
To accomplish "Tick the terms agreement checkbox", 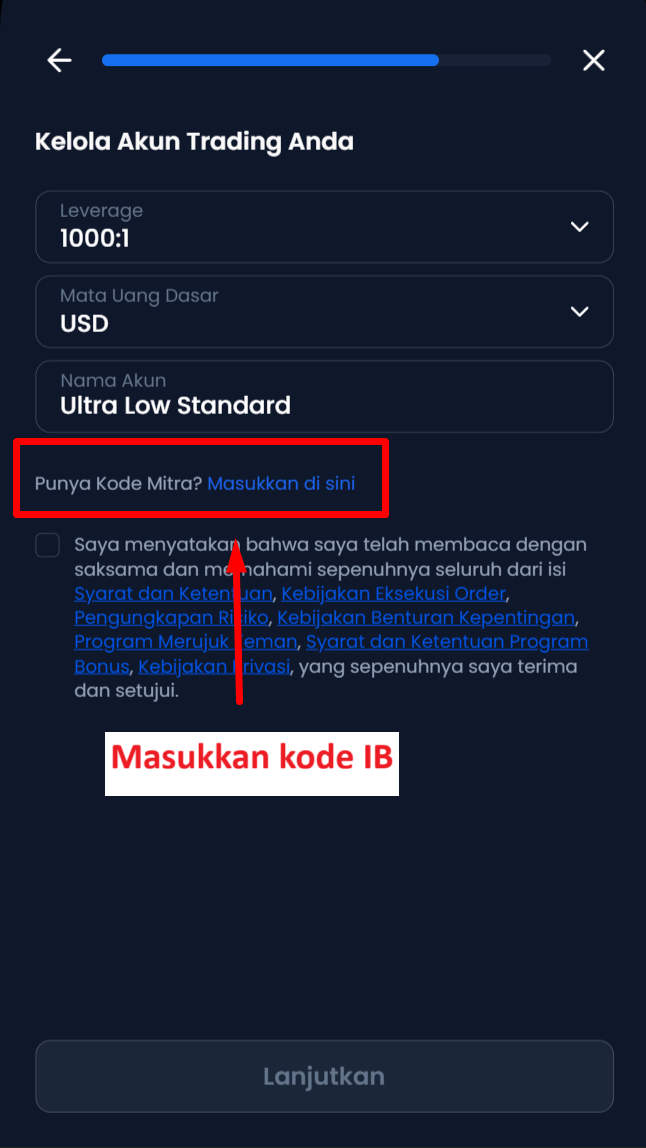I will pyautogui.click(x=48, y=545).
